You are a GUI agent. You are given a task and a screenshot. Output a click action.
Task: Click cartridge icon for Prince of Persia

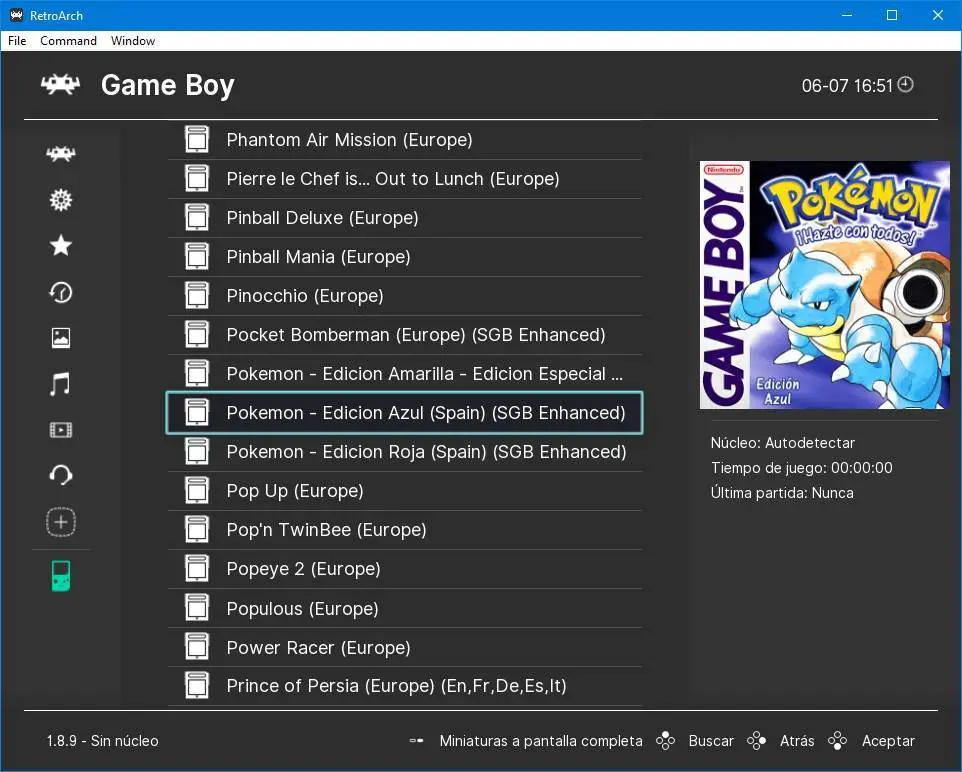point(197,685)
